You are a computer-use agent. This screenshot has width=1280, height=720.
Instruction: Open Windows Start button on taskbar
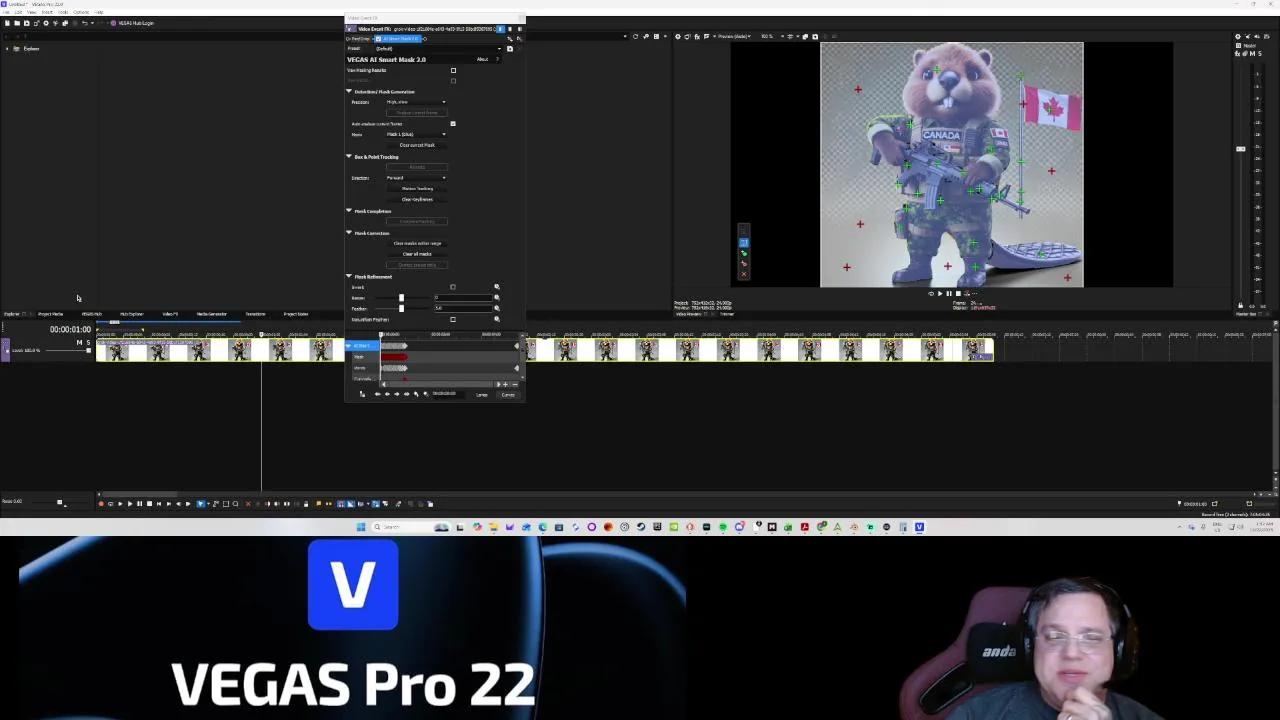coord(361,527)
